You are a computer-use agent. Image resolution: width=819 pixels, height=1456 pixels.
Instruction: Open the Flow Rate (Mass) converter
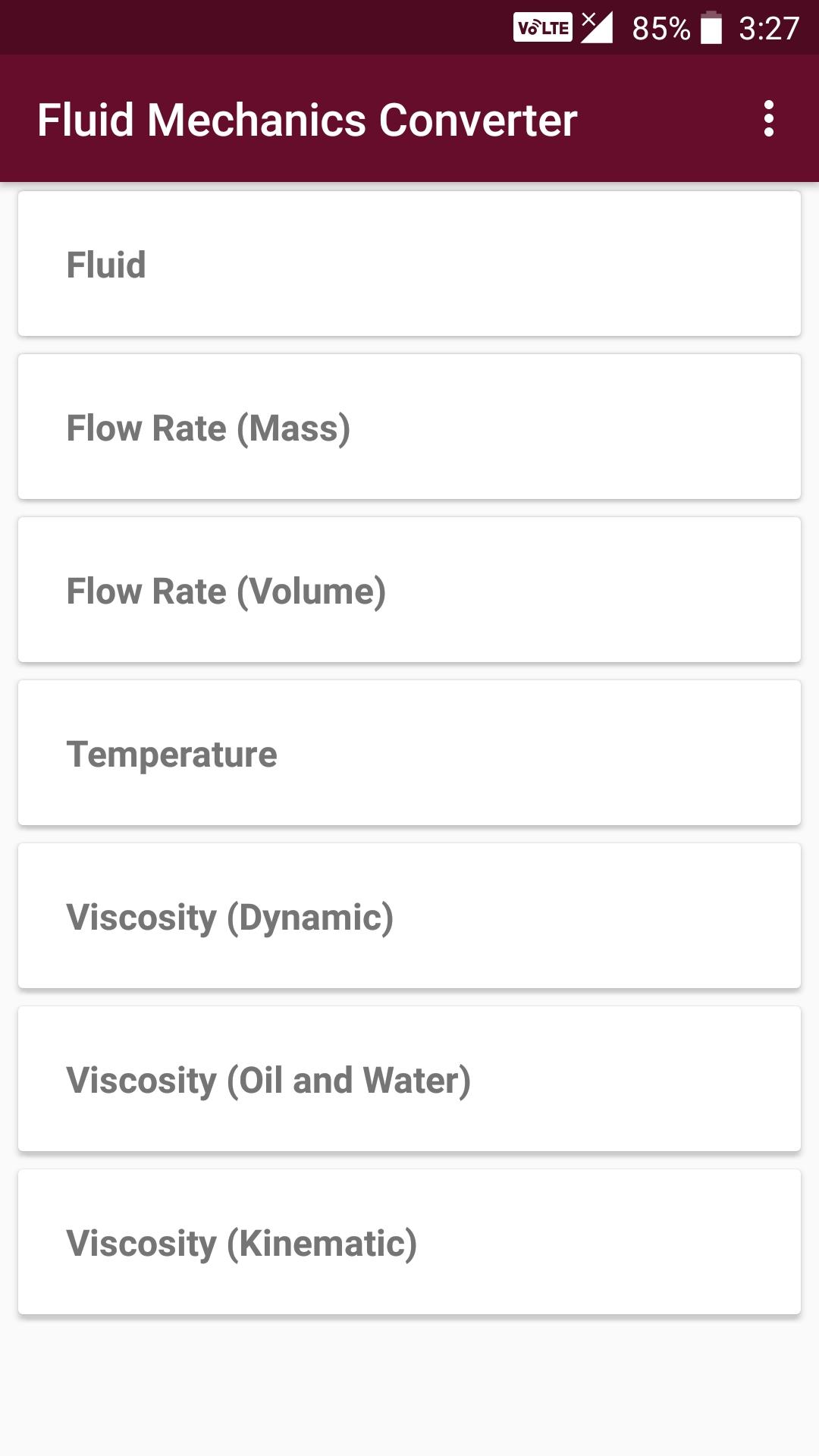(x=409, y=426)
